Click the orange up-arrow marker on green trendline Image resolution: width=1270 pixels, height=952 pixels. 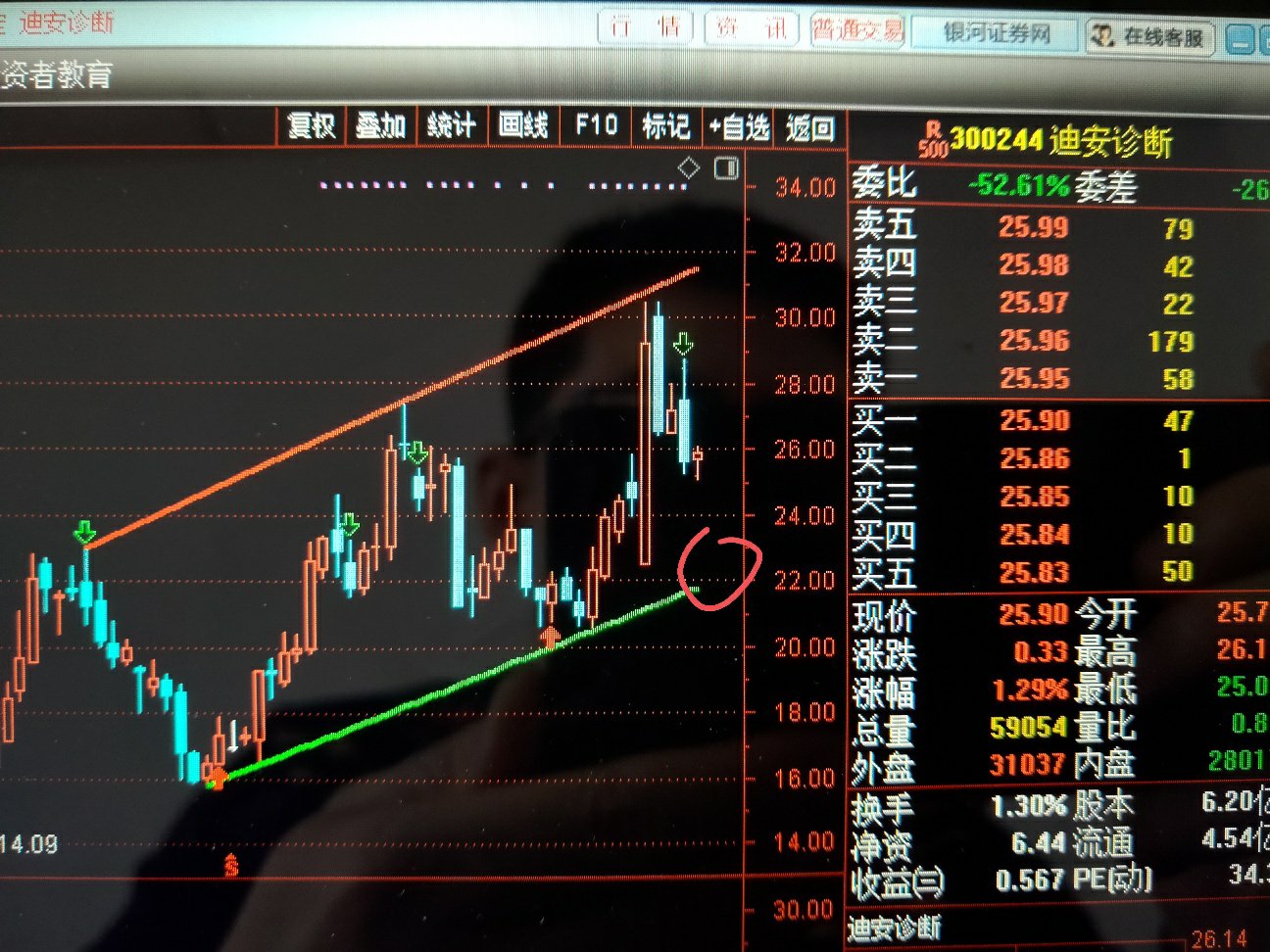552,639
